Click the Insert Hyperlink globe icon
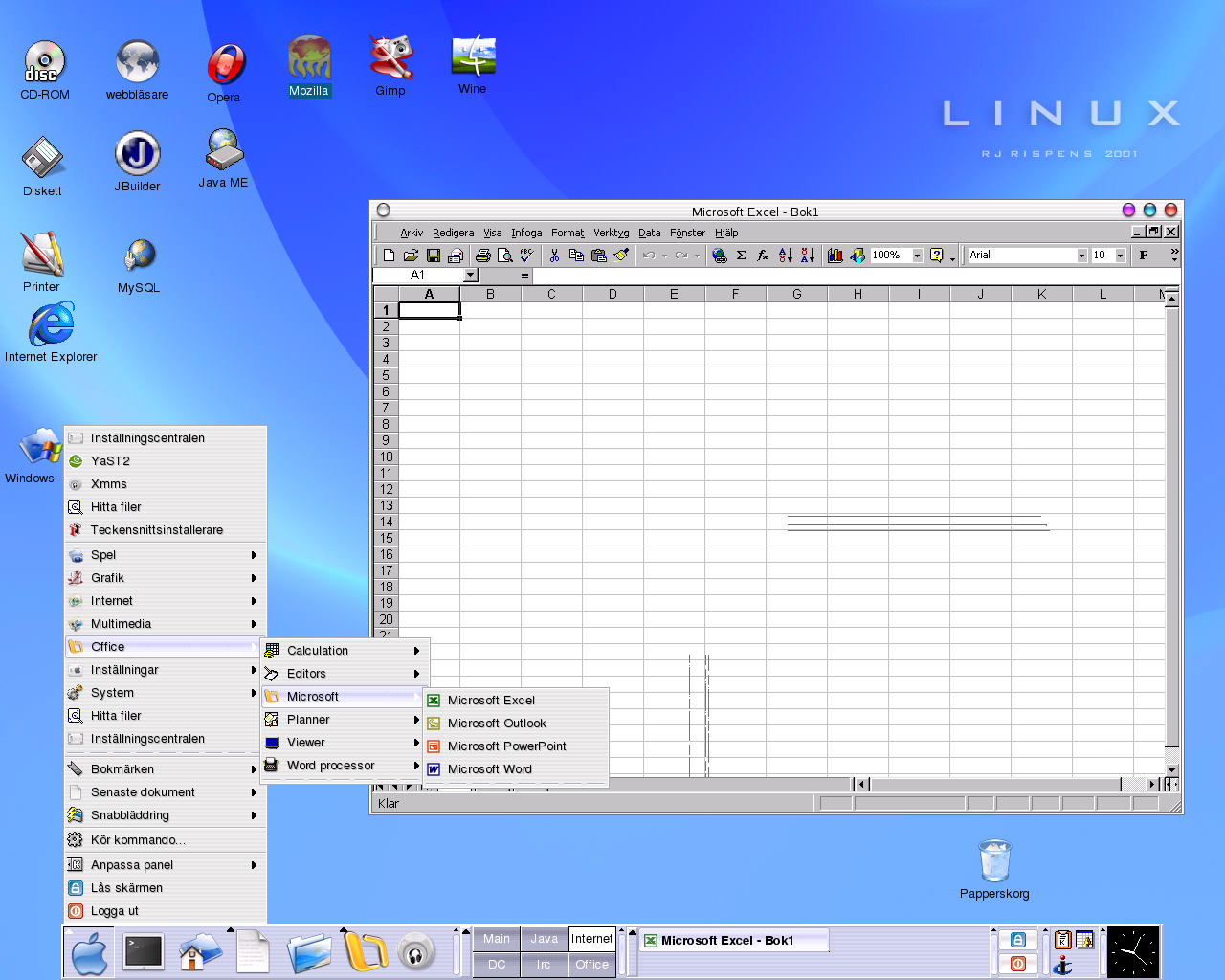The height and width of the screenshot is (980, 1225). 719,256
